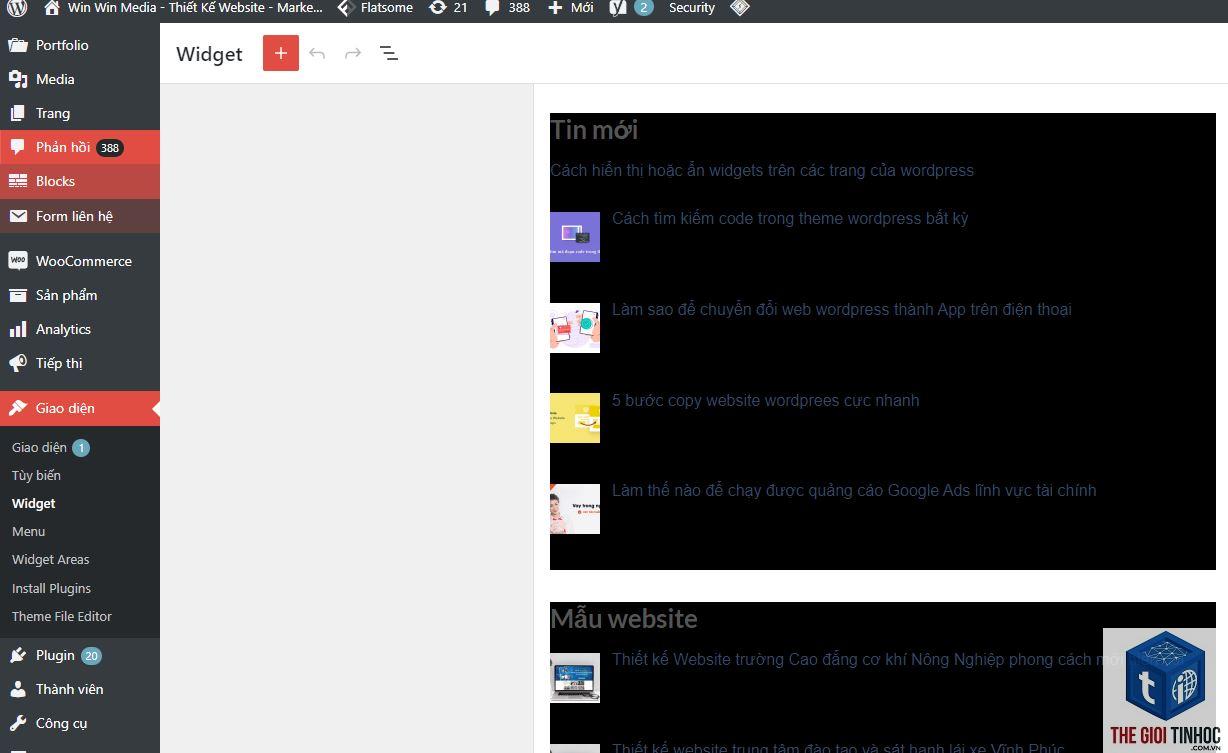Open the Yoast SEO icon with badge 2
Screen dimensions: 1228x753
(x=631, y=8)
